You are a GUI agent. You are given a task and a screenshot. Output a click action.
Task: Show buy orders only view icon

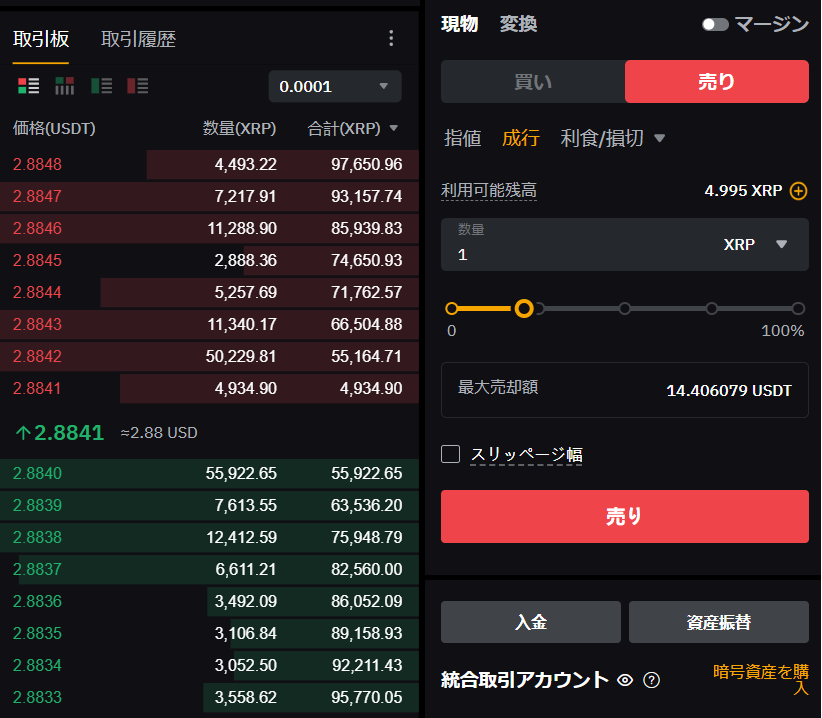101,86
